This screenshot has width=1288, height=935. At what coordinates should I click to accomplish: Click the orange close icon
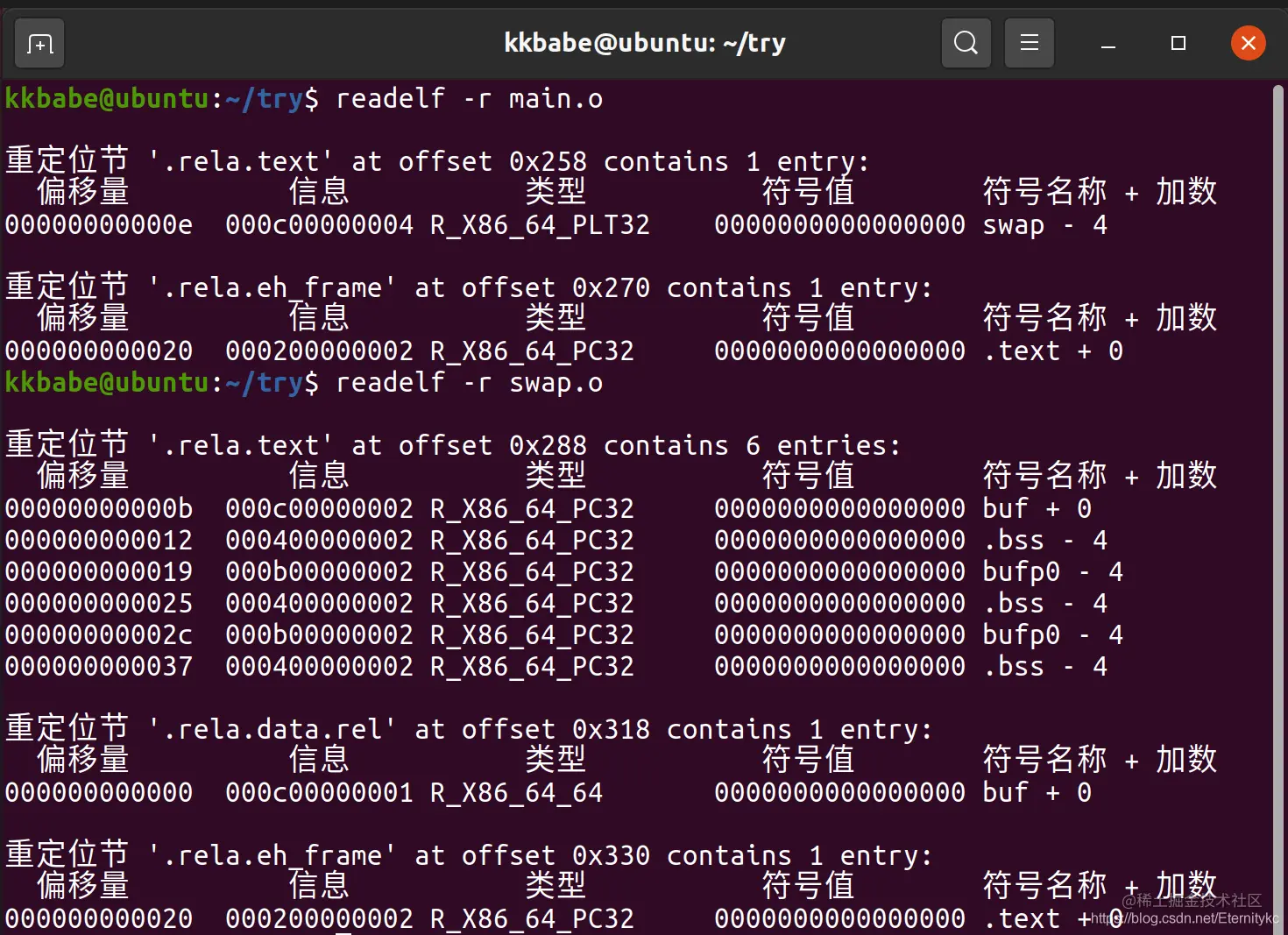coord(1248,43)
